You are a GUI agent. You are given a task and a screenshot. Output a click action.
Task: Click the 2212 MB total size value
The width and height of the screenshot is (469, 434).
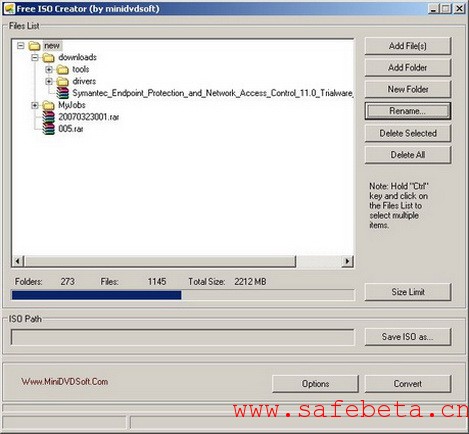(x=250, y=282)
